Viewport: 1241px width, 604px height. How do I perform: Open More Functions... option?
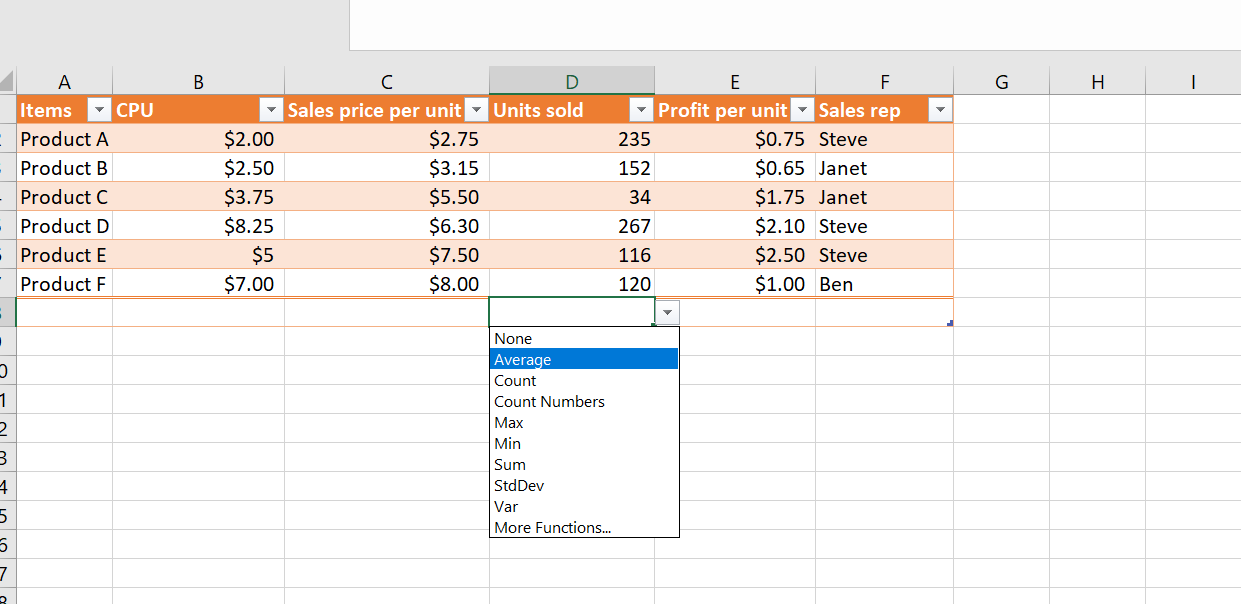tap(552, 528)
